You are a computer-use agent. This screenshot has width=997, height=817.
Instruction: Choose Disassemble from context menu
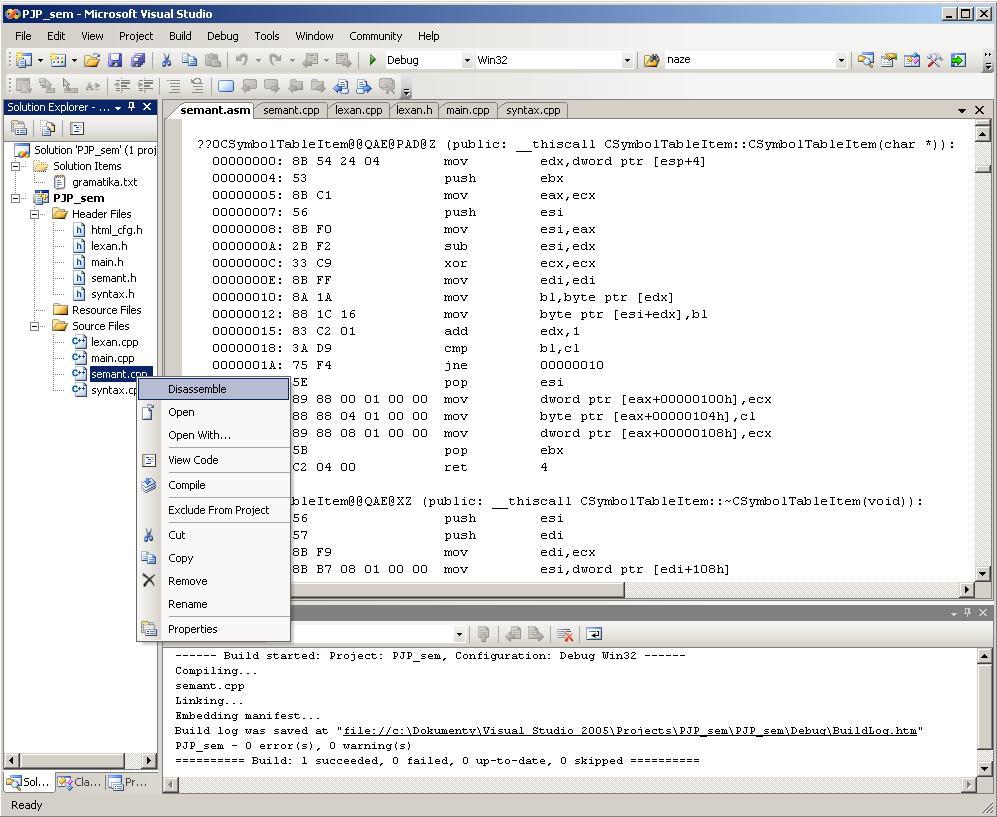(214, 389)
